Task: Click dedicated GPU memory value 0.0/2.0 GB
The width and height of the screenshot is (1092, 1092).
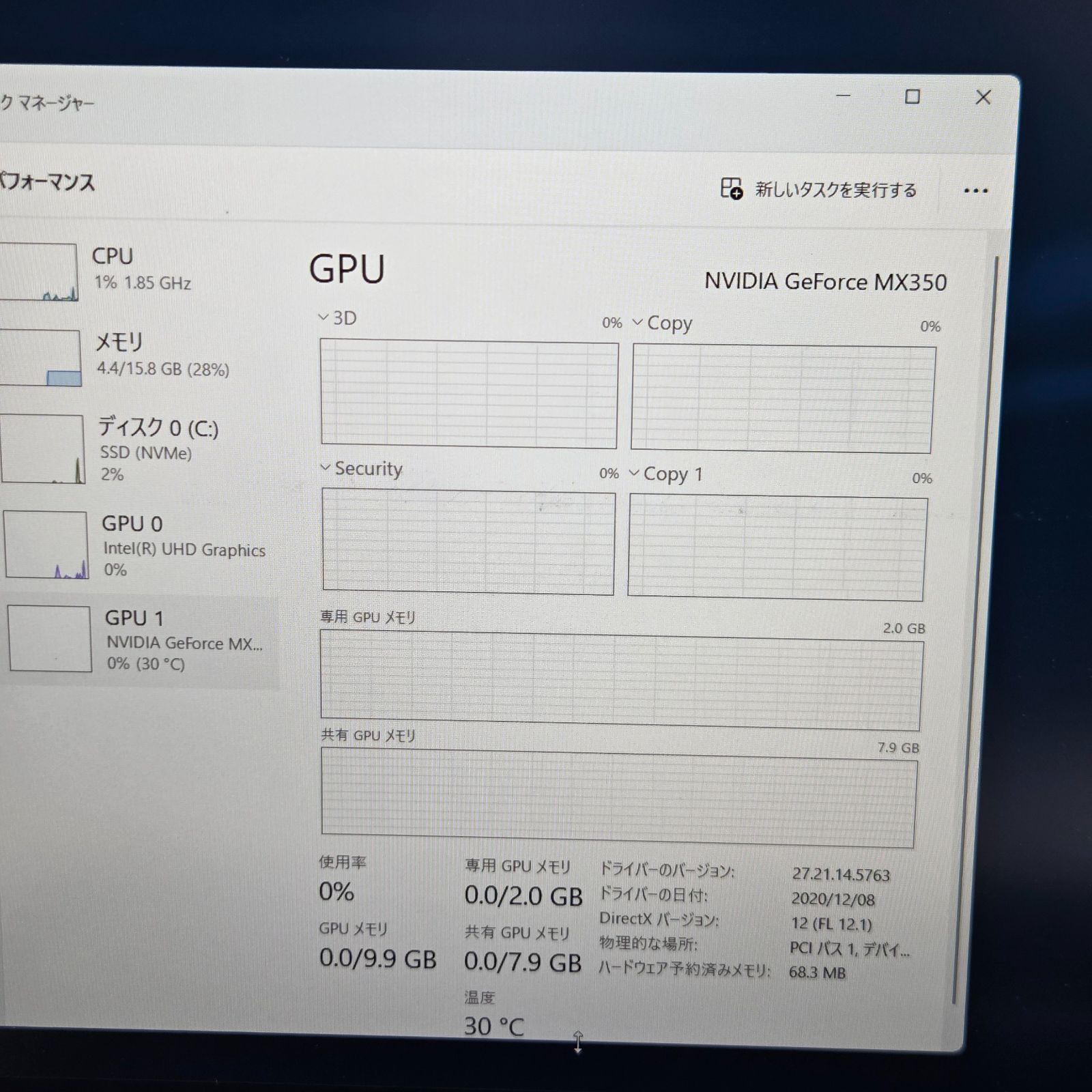Action: click(523, 895)
